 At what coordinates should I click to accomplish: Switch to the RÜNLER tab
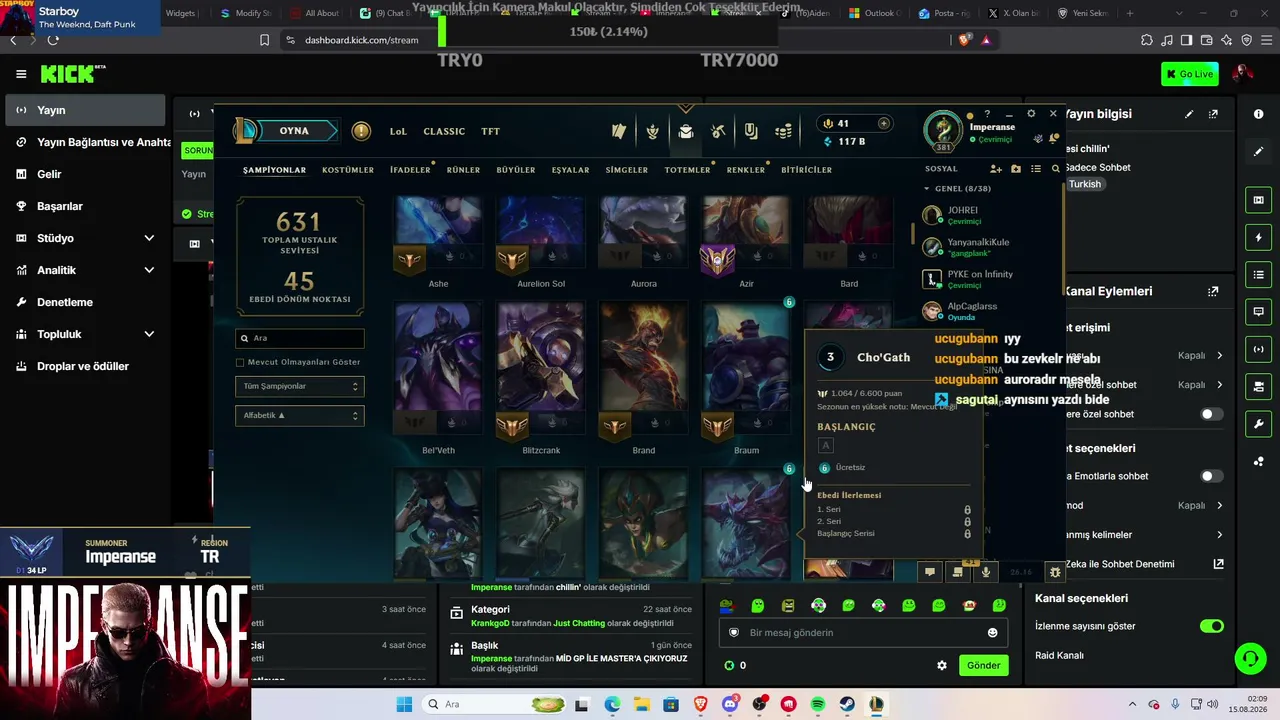(463, 170)
